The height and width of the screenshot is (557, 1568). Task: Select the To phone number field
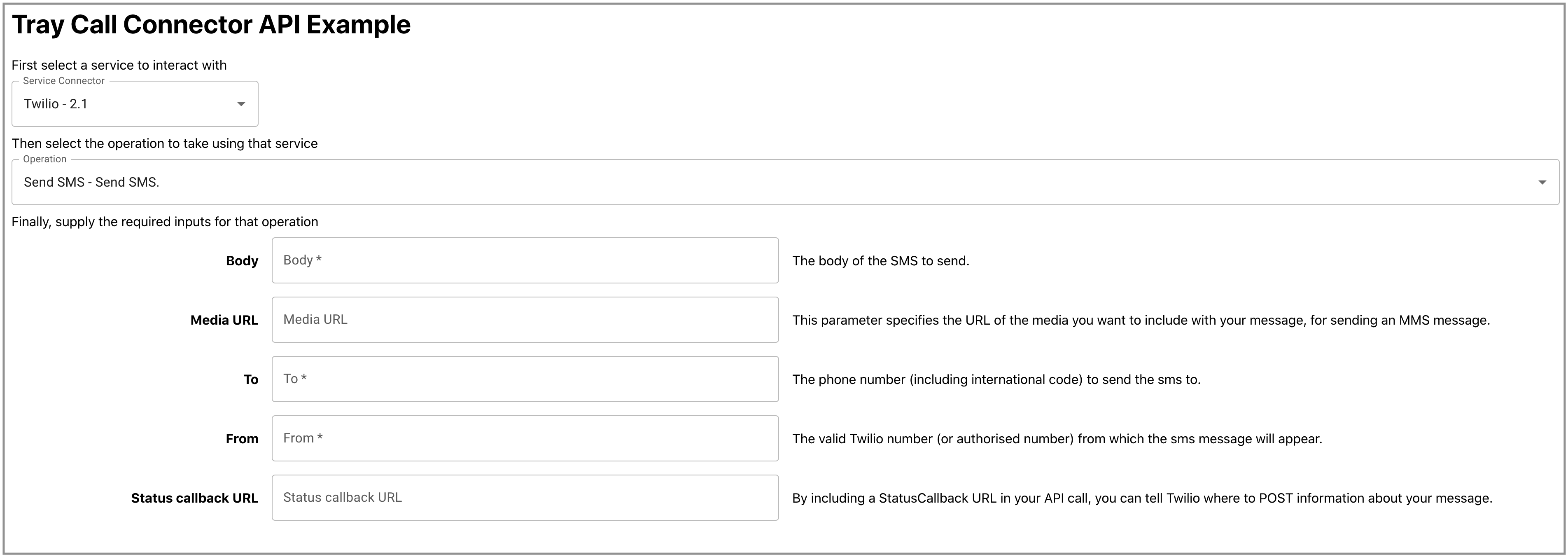click(x=525, y=379)
